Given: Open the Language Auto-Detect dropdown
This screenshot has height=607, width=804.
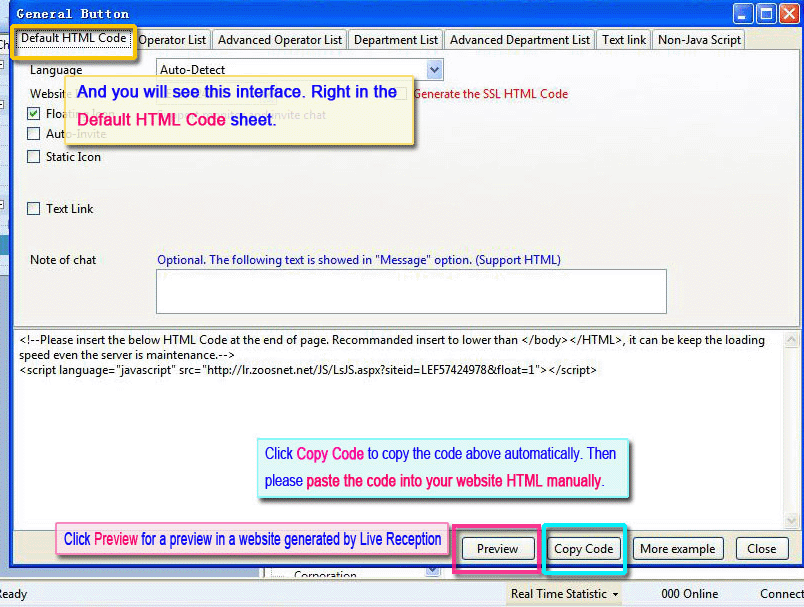Looking at the screenshot, I should tap(434, 69).
